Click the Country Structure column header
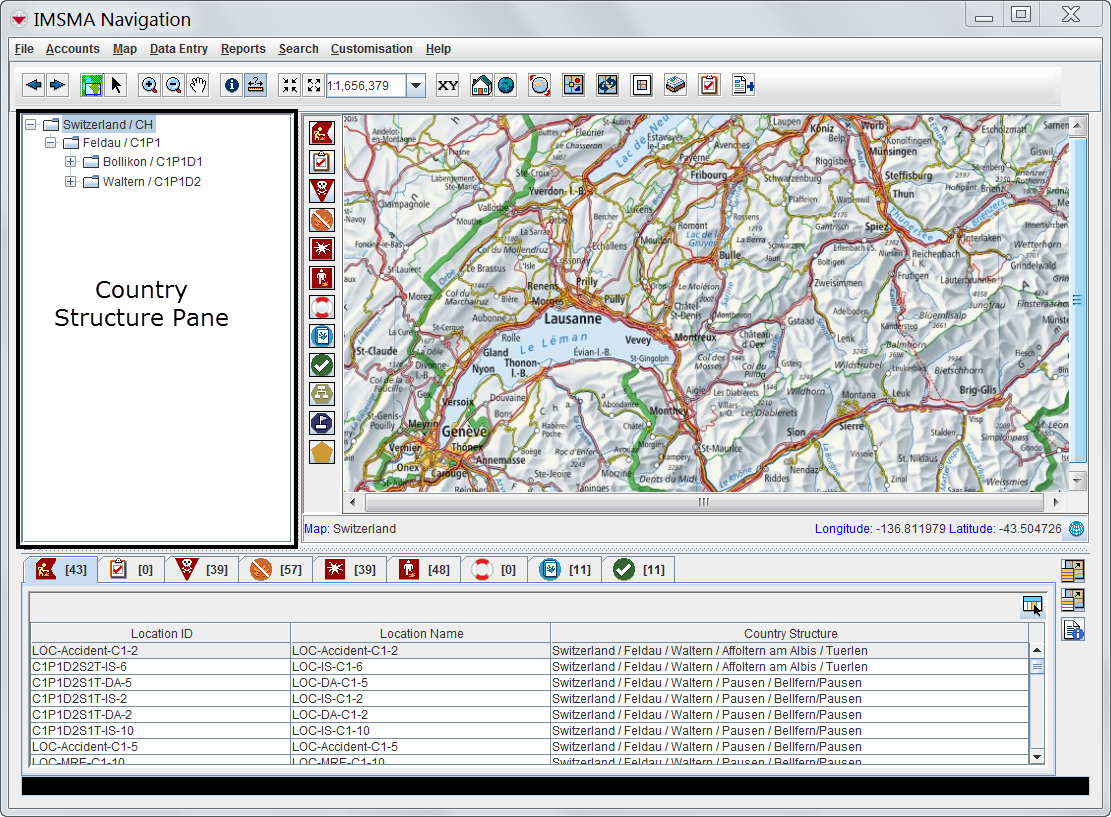The image size is (1111, 817). [x=790, y=633]
